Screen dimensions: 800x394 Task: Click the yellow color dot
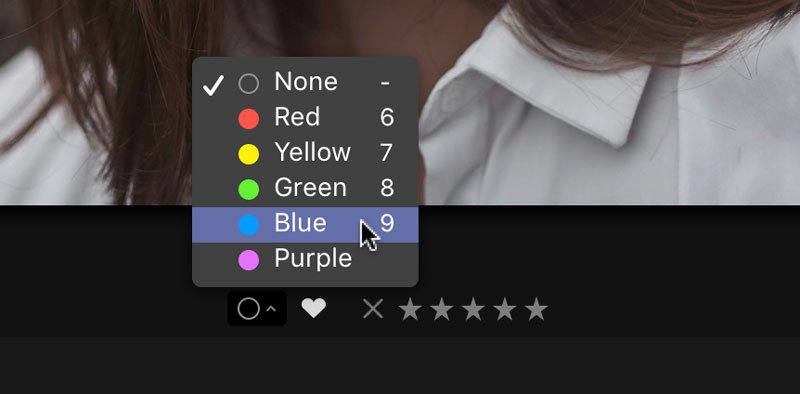point(248,154)
